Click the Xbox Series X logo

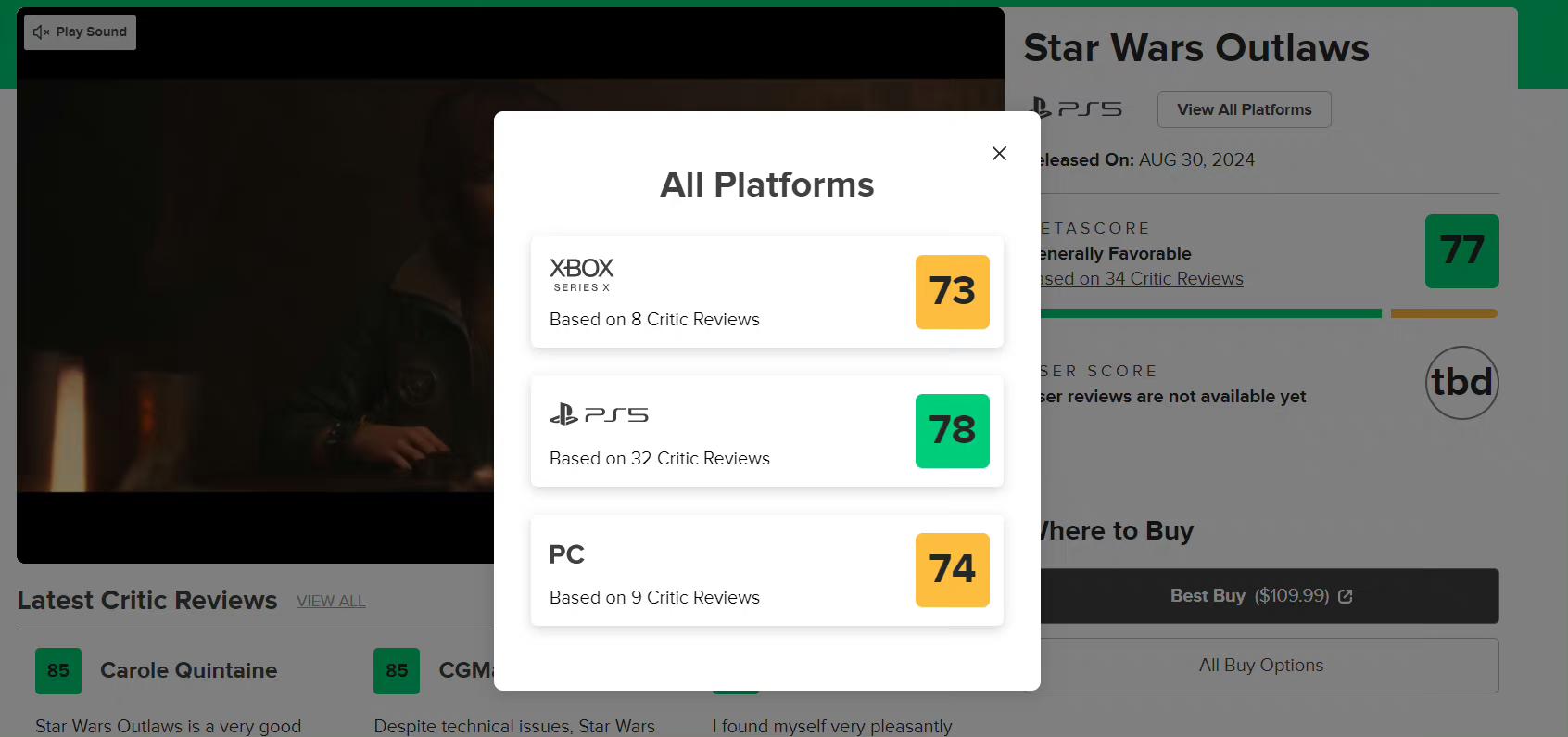pos(581,274)
